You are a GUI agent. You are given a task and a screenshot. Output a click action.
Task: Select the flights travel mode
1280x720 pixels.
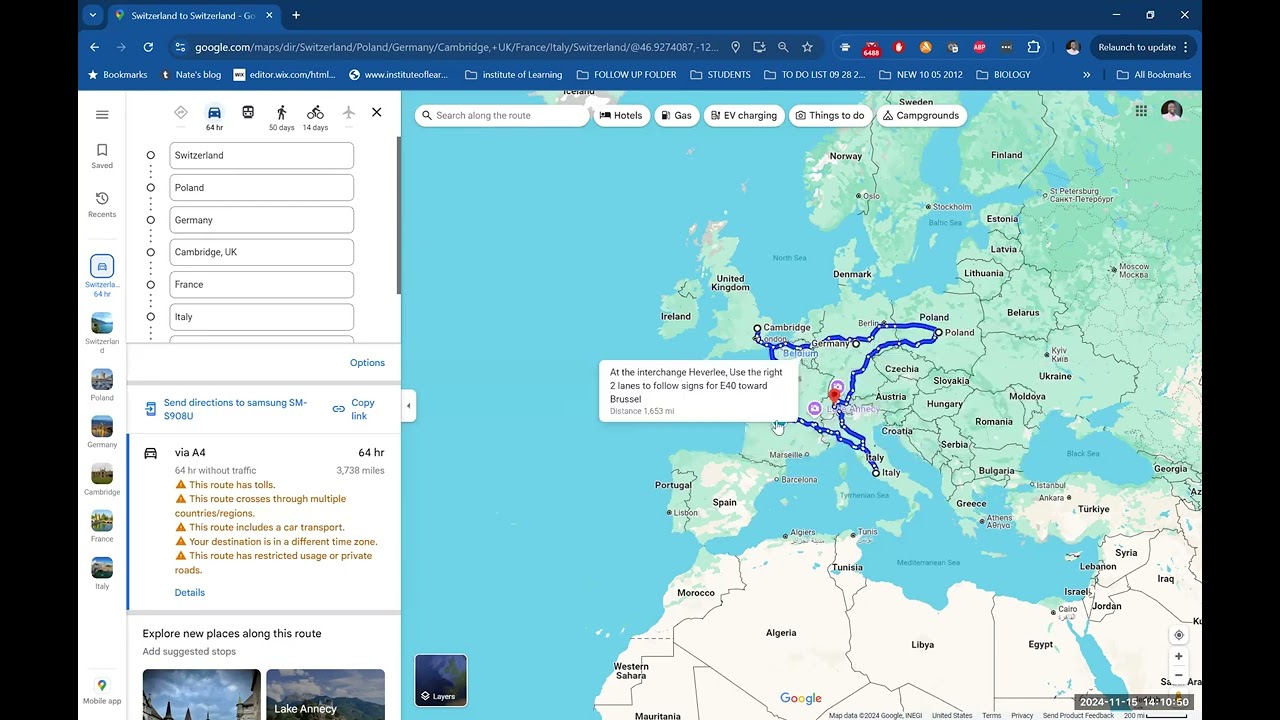tap(348, 113)
